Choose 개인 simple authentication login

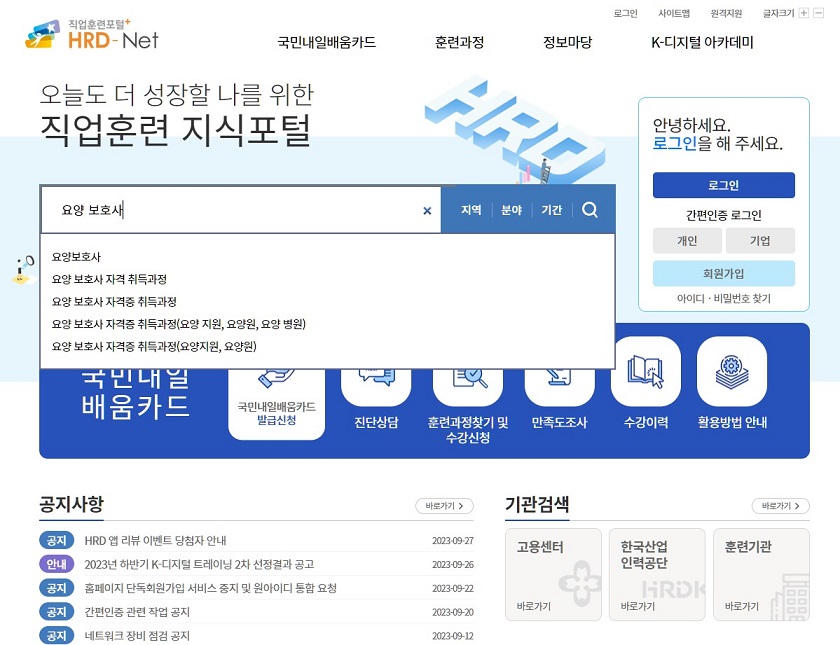687,241
